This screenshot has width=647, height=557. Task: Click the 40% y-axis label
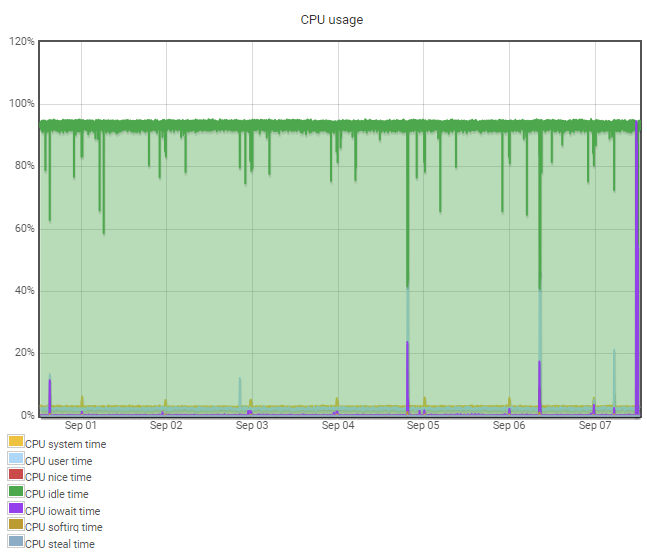point(24,290)
